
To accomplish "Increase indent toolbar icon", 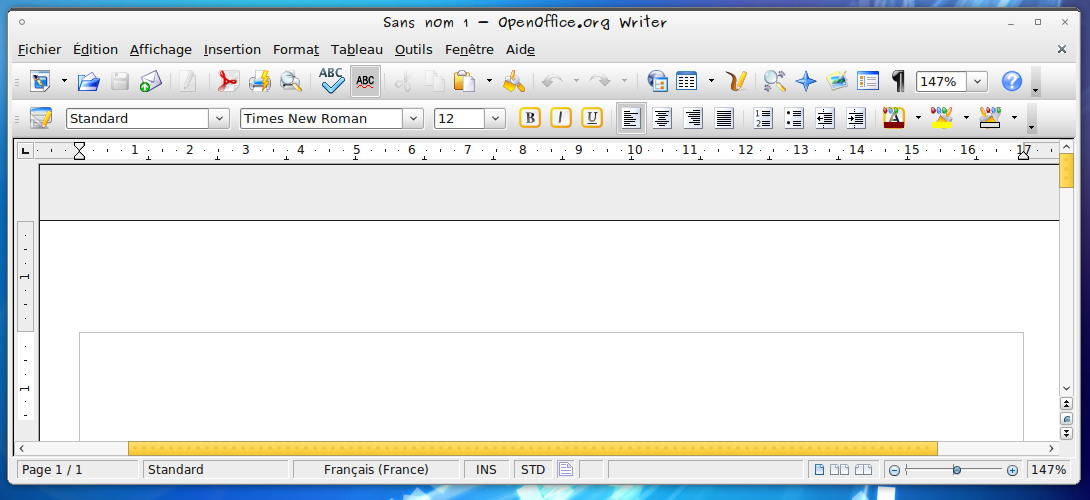I will [x=856, y=118].
